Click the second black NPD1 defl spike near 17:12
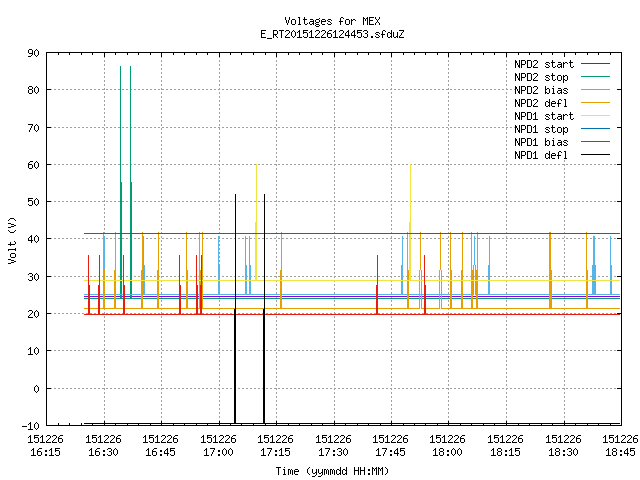 pos(264,309)
